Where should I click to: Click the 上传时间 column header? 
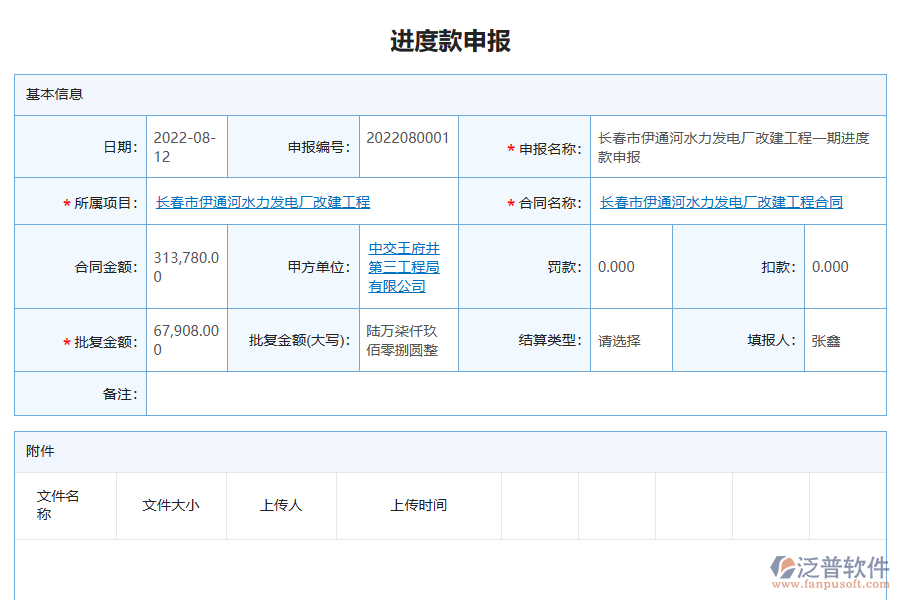(415, 505)
